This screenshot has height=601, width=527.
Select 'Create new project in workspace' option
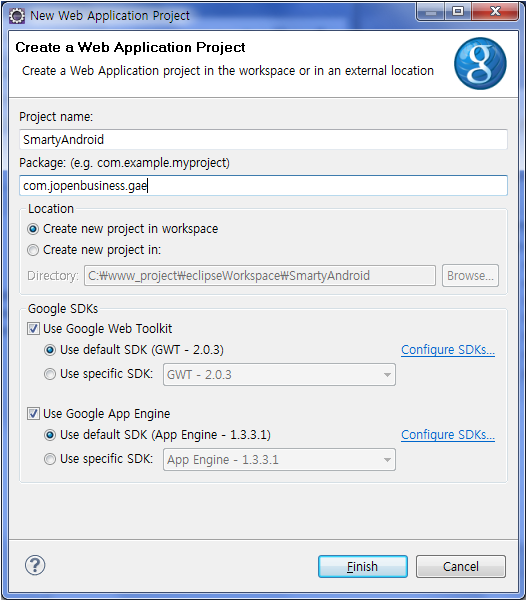(x=33, y=229)
